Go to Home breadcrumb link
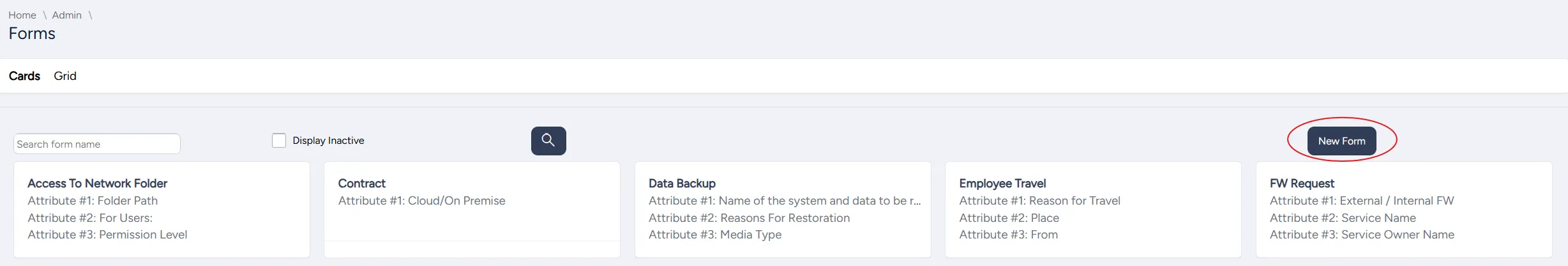 22,15
